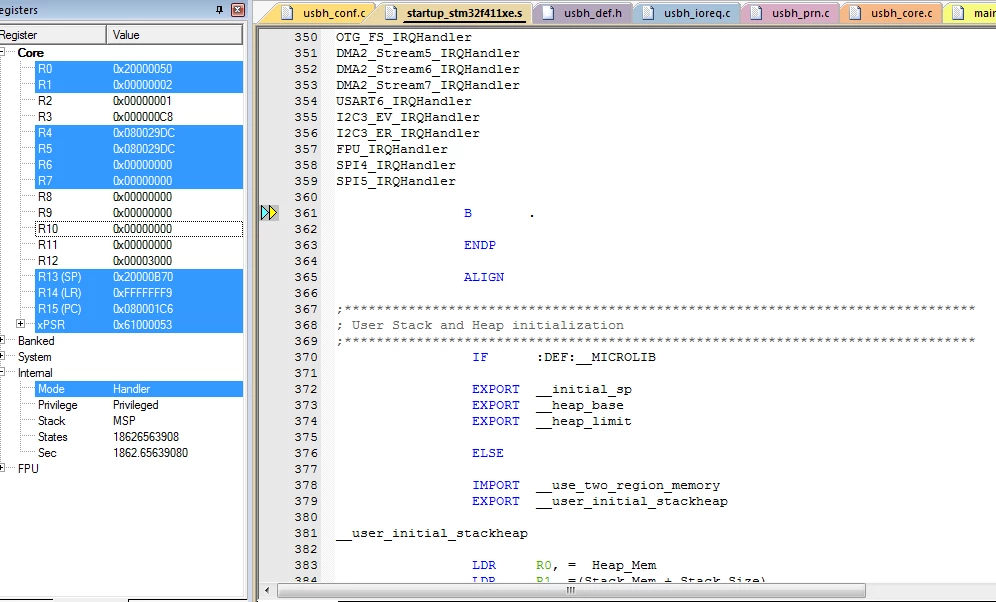Select the R15 (PC) register
The height and width of the screenshot is (602, 996).
coord(139,309)
